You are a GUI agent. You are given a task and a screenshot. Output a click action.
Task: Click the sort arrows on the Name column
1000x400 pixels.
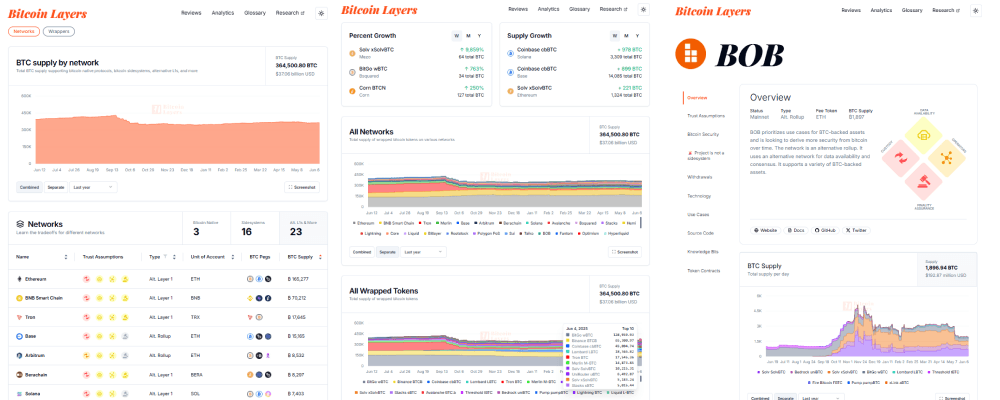click(66, 257)
